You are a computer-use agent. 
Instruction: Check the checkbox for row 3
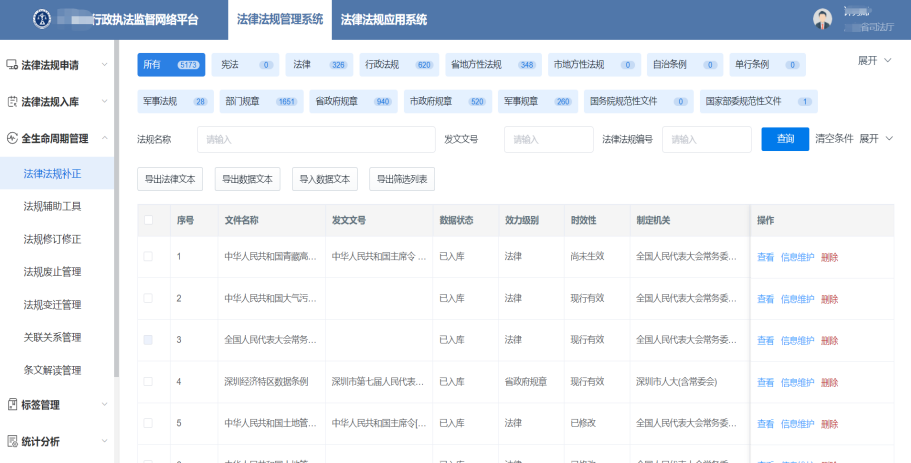tap(149, 340)
